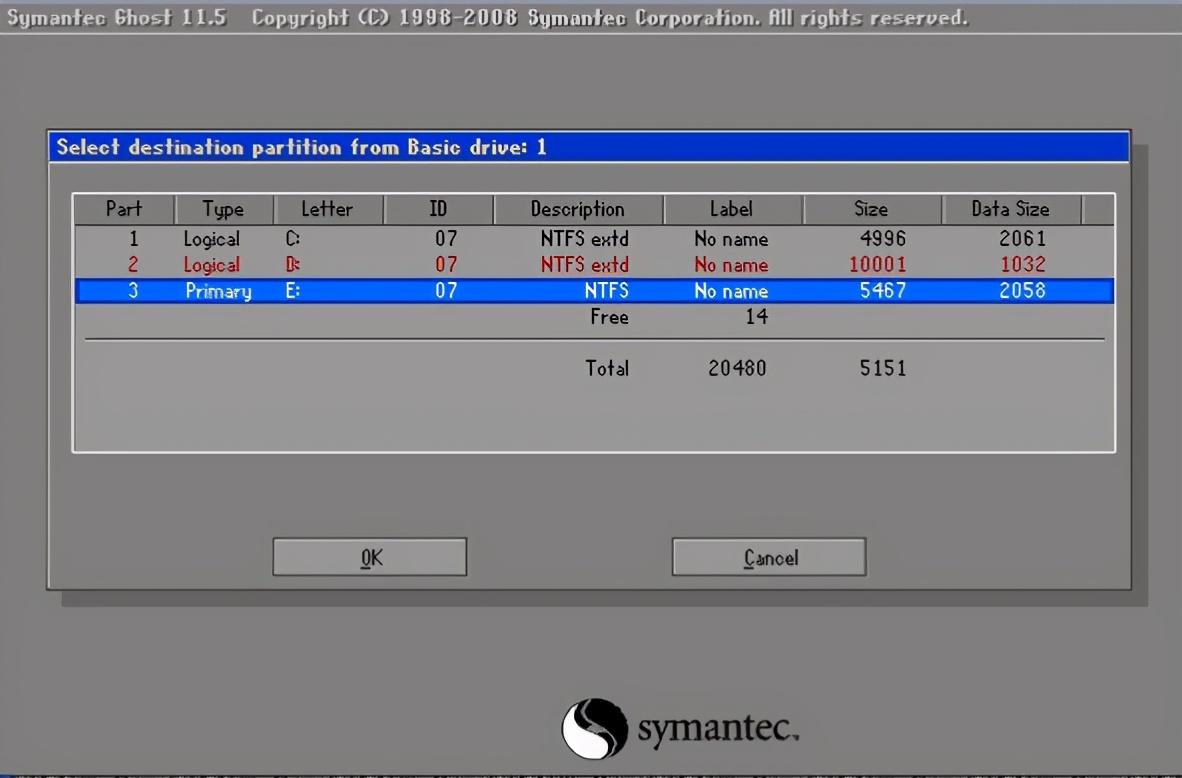The height and width of the screenshot is (778, 1182).
Task: Click the Symantec yin-yang logo icon
Action: click(x=594, y=730)
